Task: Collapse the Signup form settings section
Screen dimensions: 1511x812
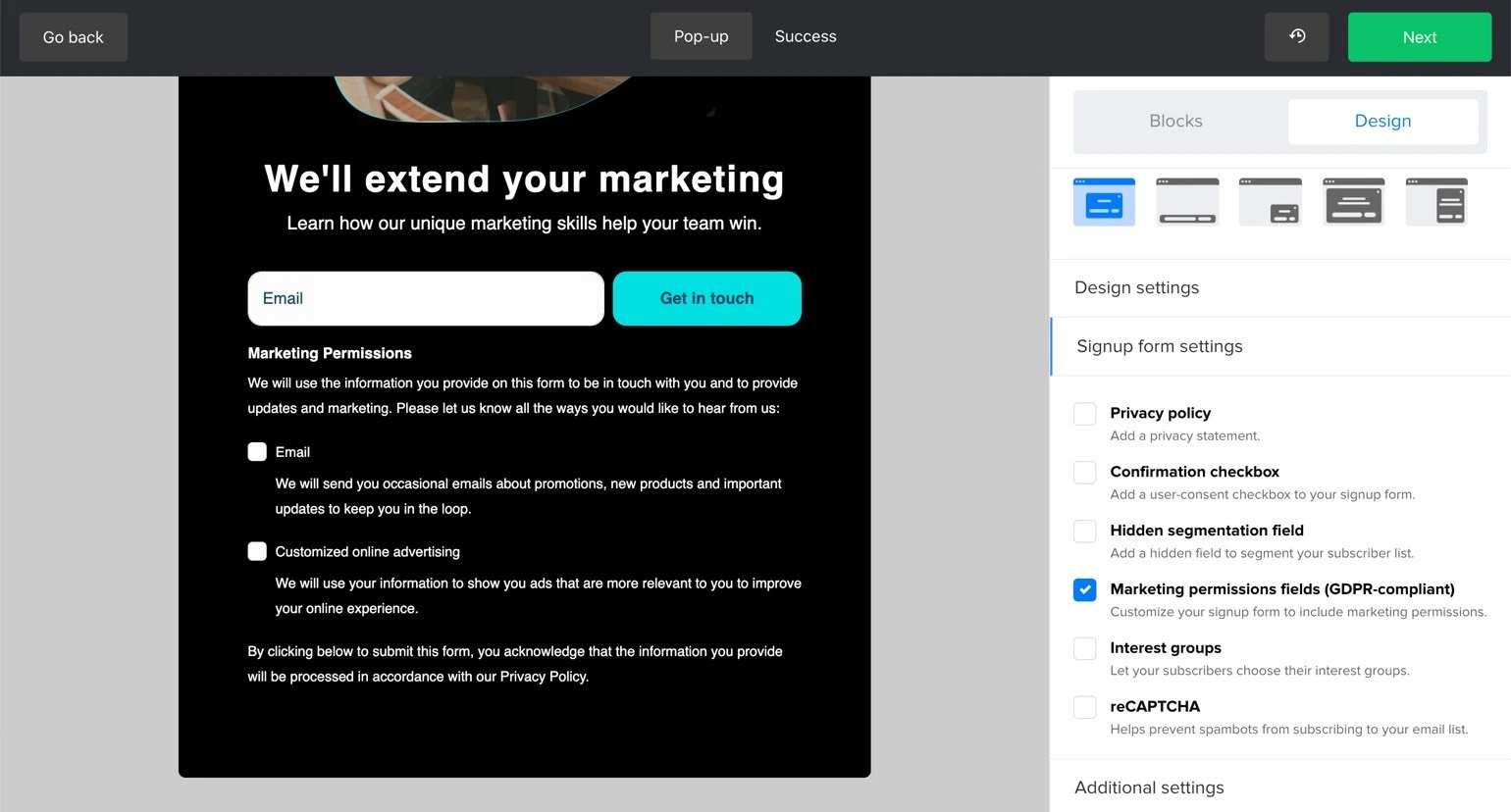Action: pos(1159,346)
